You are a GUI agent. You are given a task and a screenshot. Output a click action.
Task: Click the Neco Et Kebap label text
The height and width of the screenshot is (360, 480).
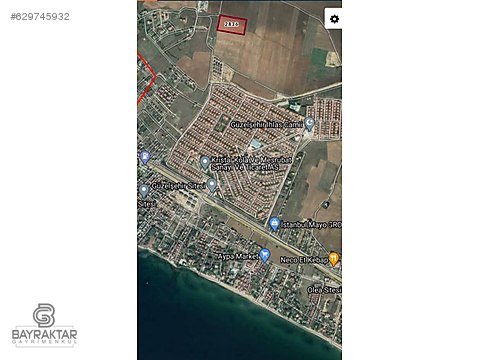[x=304, y=259]
